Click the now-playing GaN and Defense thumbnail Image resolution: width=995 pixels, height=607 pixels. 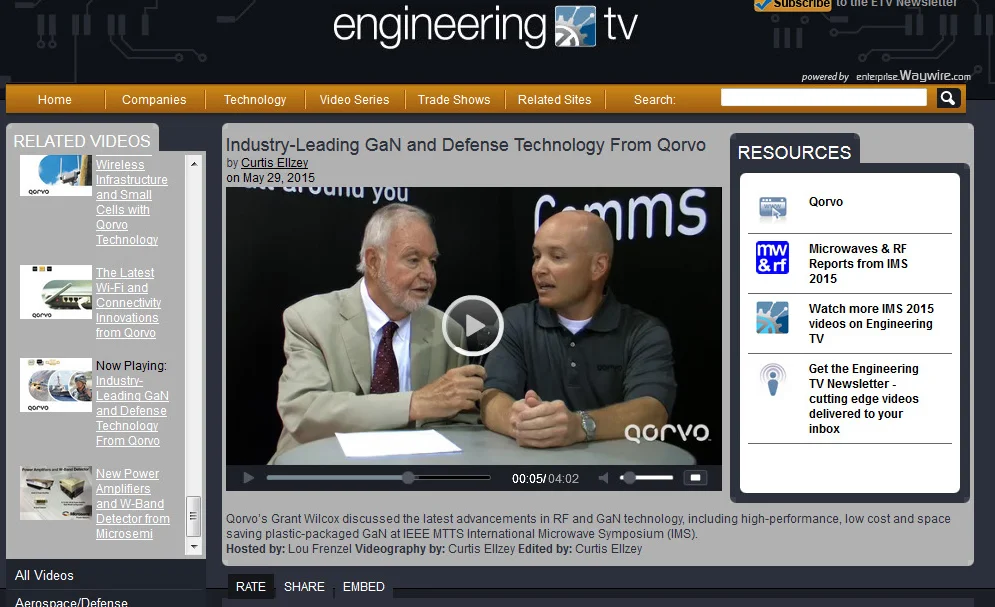coord(56,385)
